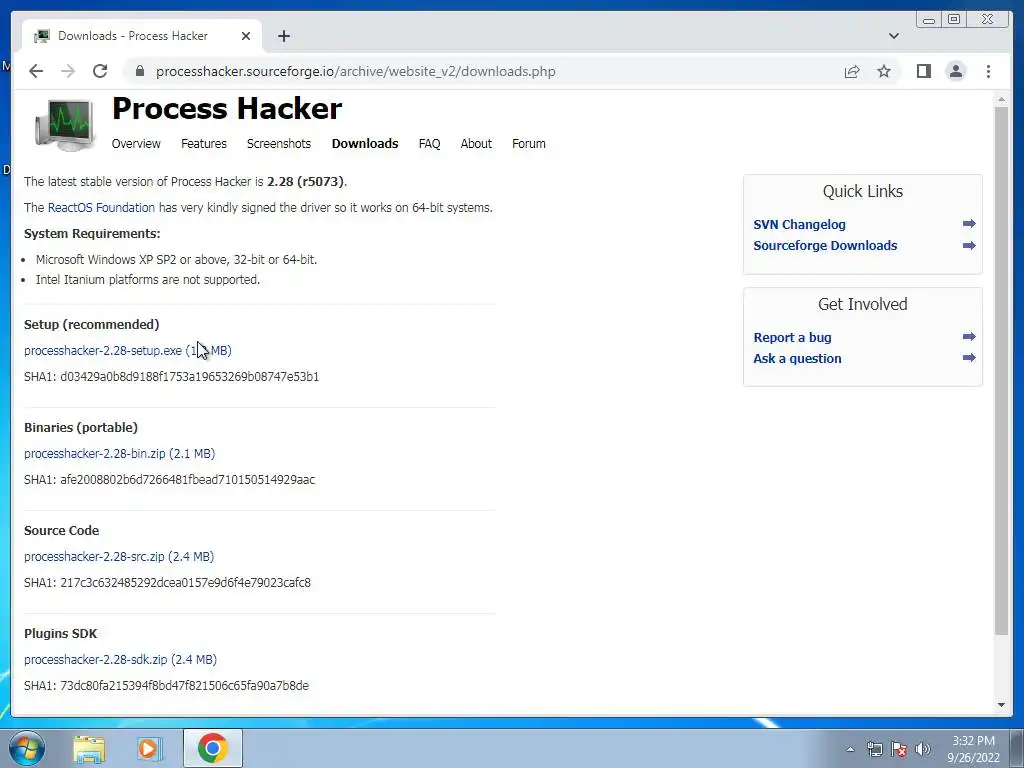Select the Chrome taskbar button
The image size is (1024, 768).
[x=212, y=748]
